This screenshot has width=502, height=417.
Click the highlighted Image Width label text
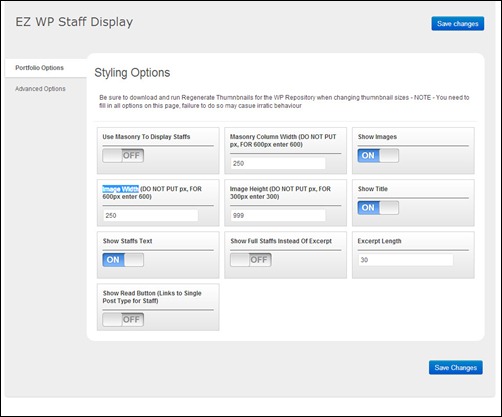(120, 189)
